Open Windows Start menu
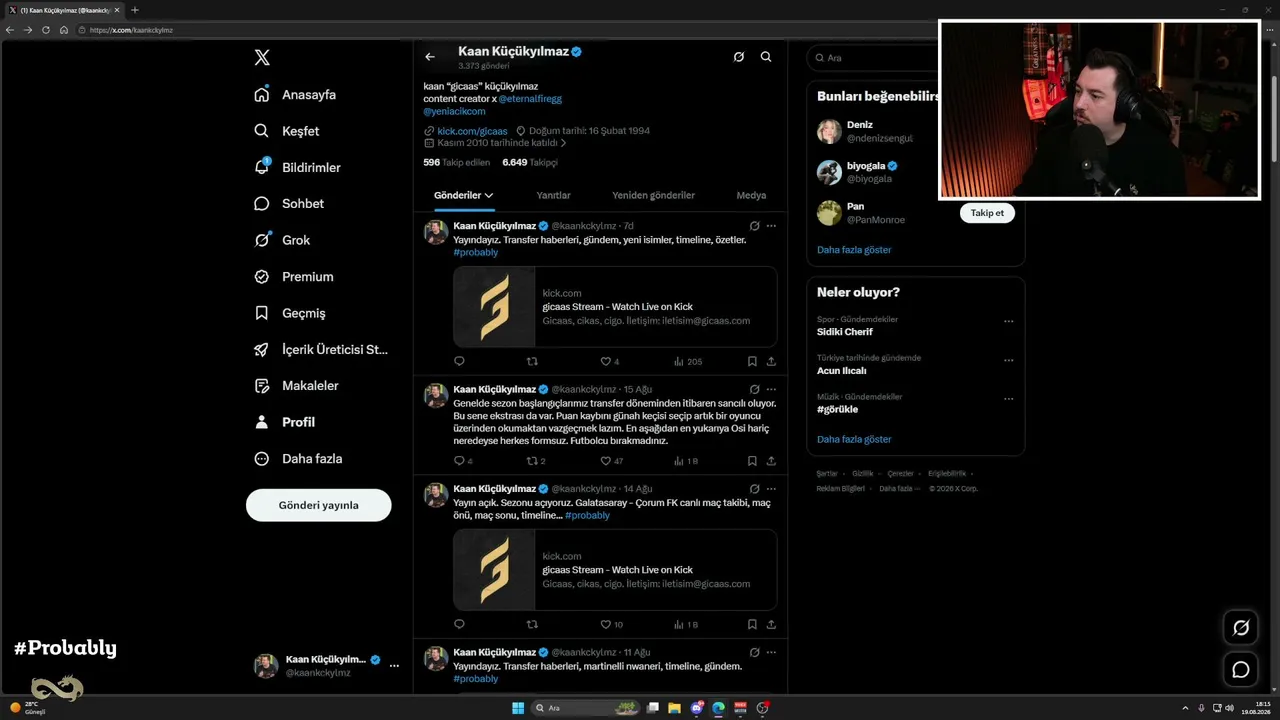 click(x=518, y=708)
